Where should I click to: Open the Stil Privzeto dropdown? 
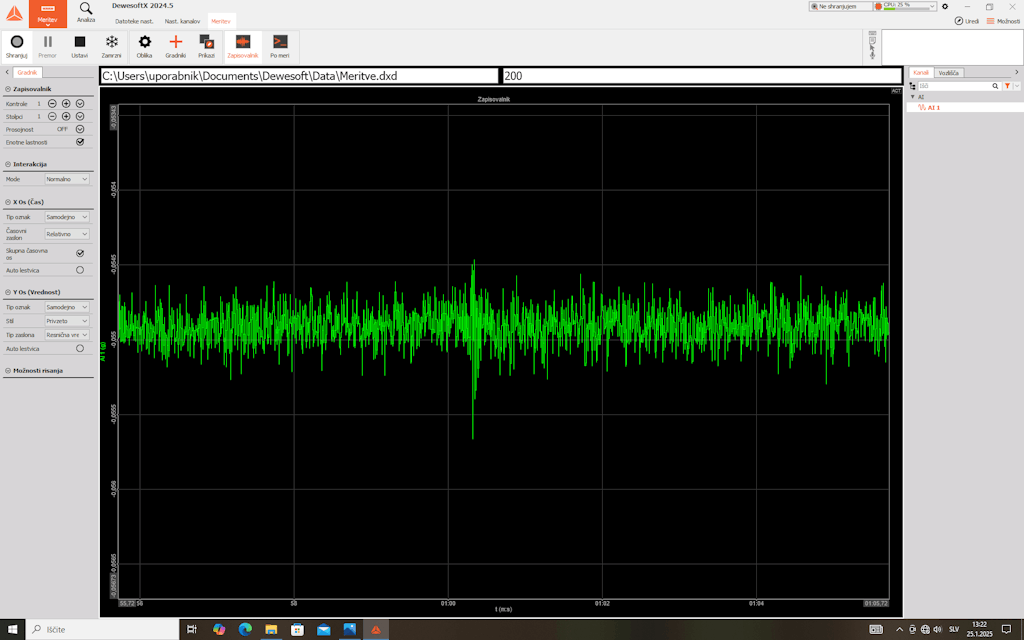click(67, 321)
